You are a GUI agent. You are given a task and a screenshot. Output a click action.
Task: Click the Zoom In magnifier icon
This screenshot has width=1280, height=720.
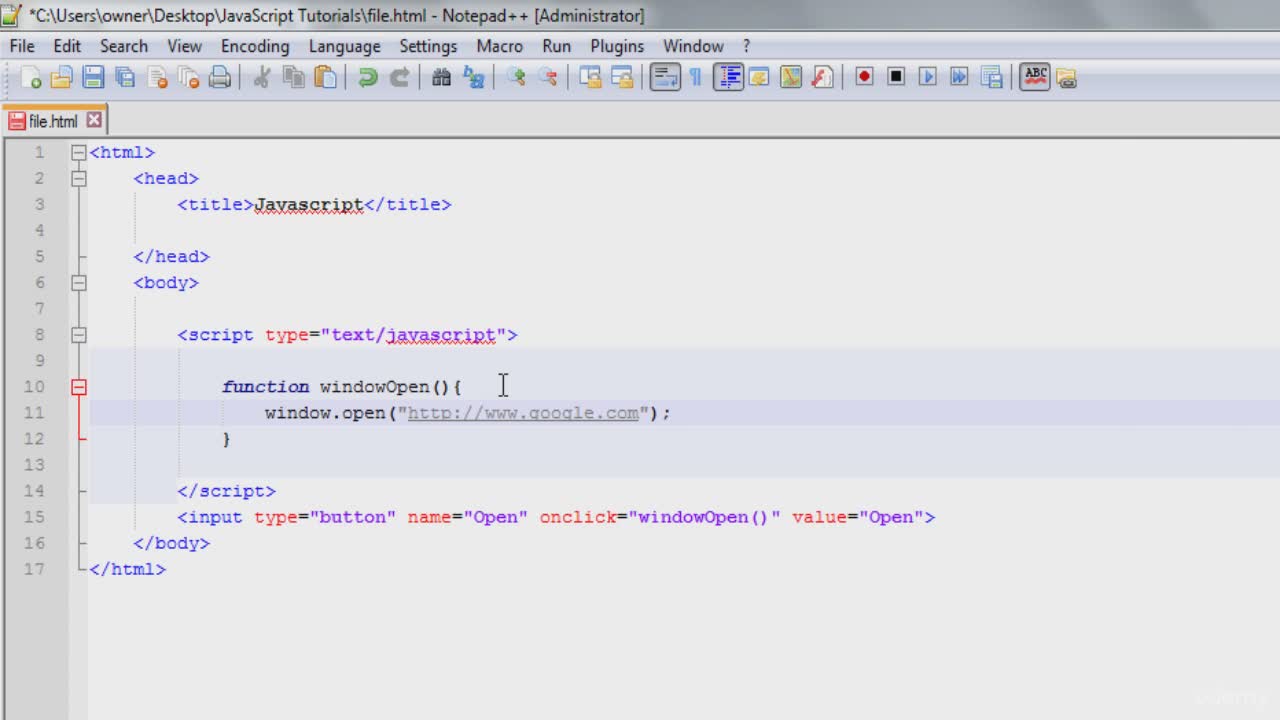(x=516, y=77)
